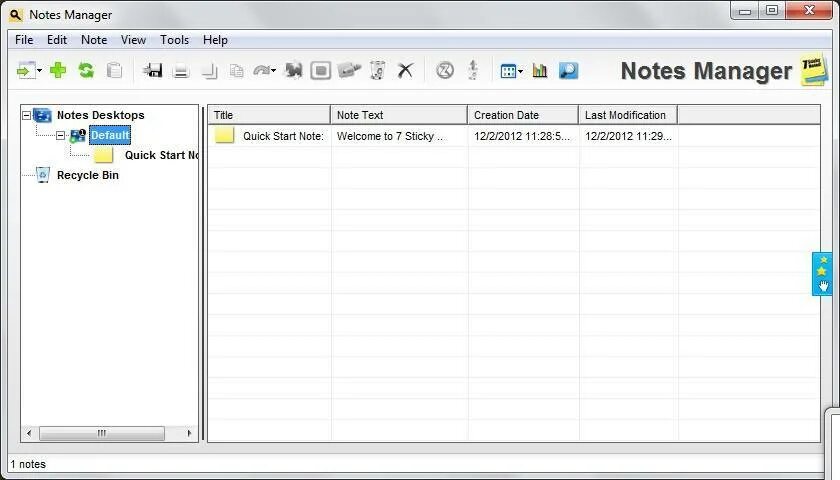Click the yellow note icon in the tree
Screen dimensions: 840x480
103,155
